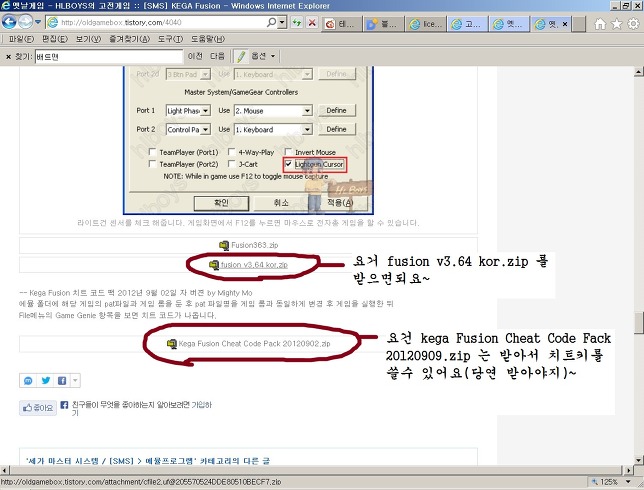
Task: Click zip icon beside Fusion363.zip
Action: pos(224,246)
